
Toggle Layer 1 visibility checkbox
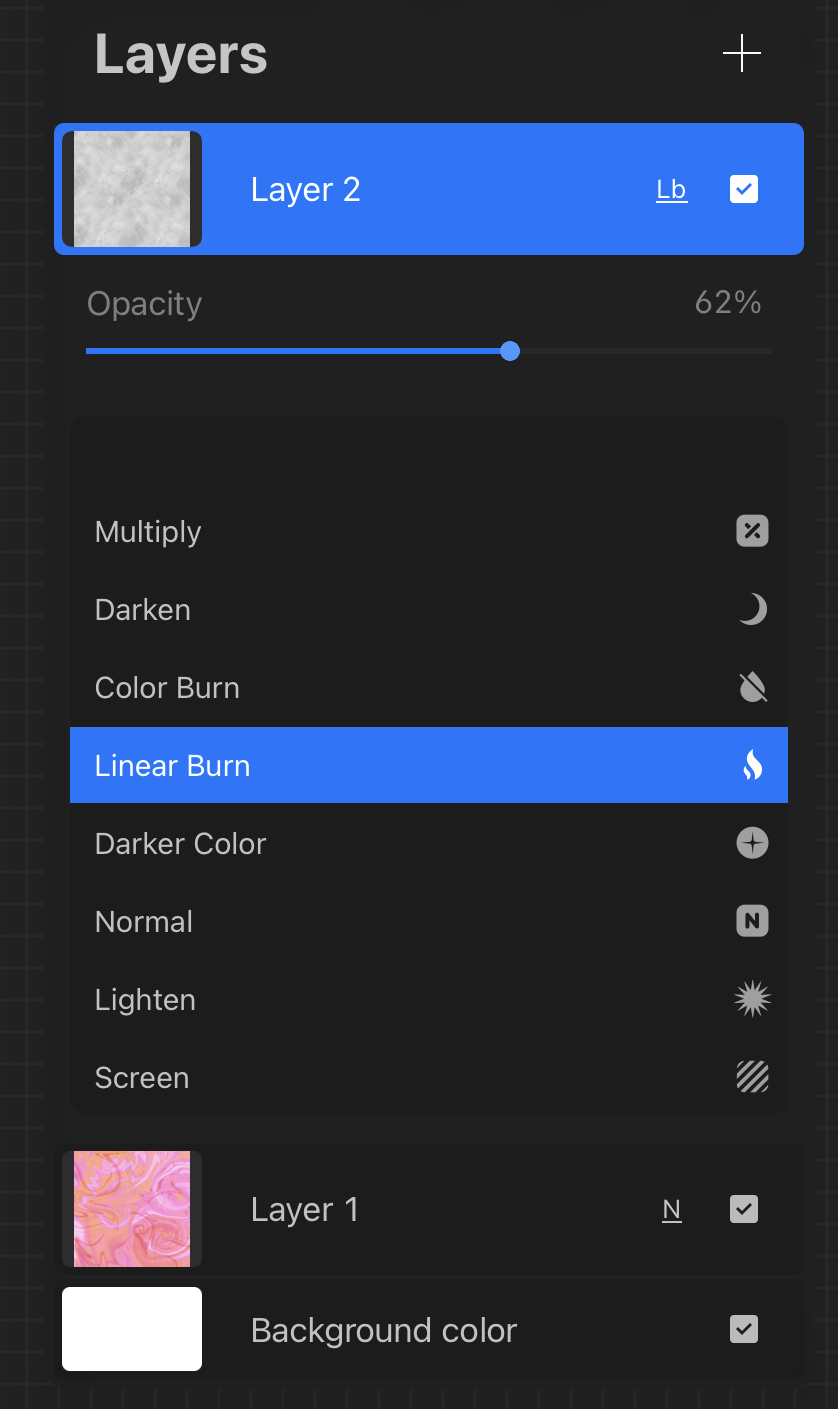[x=744, y=1209]
